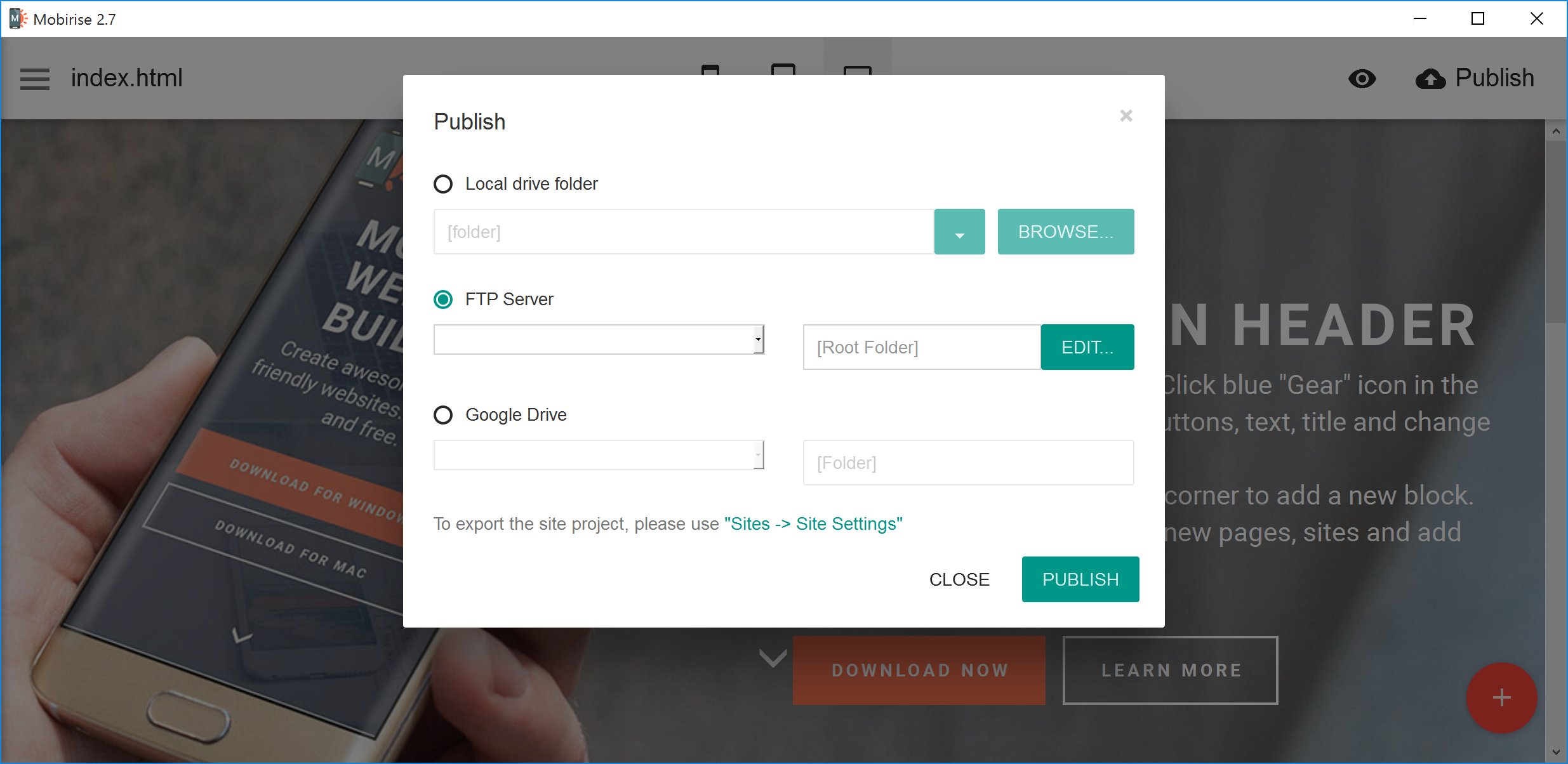
Task: Select the Local drive folder radio button
Action: click(x=444, y=184)
